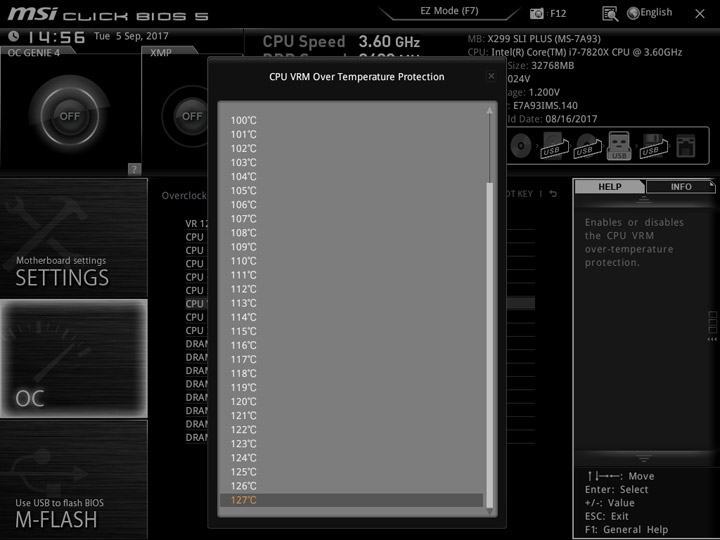The width and height of the screenshot is (720, 540).
Task: Click the scroll up arrow of the temperature list
Action: pos(489,110)
